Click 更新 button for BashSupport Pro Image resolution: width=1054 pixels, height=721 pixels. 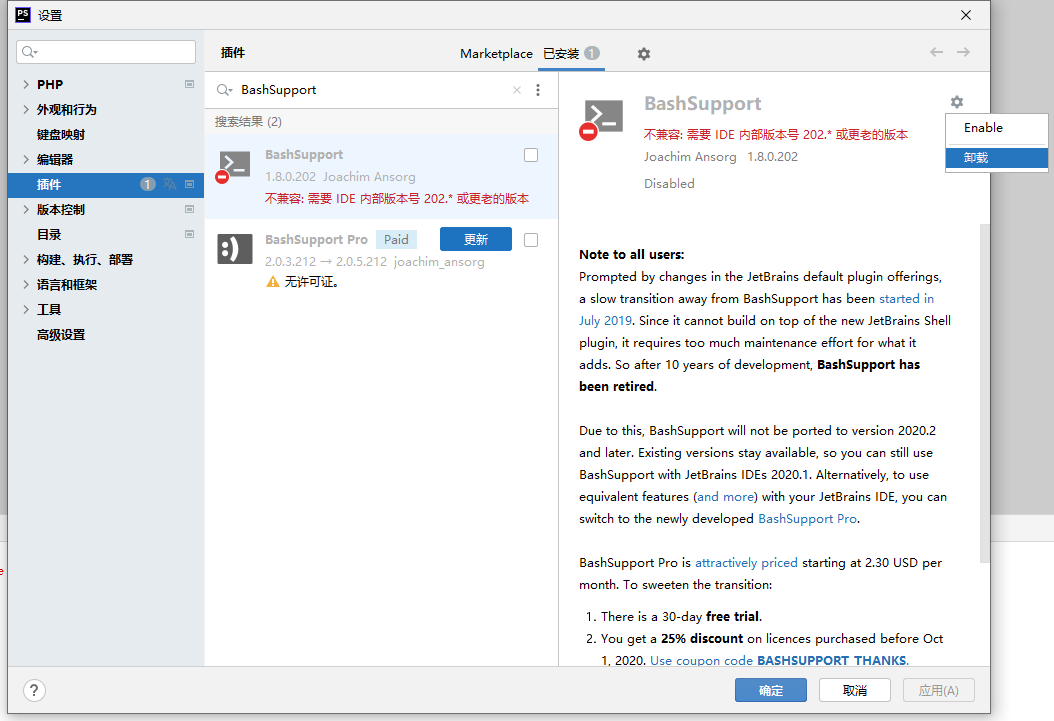[x=476, y=239]
